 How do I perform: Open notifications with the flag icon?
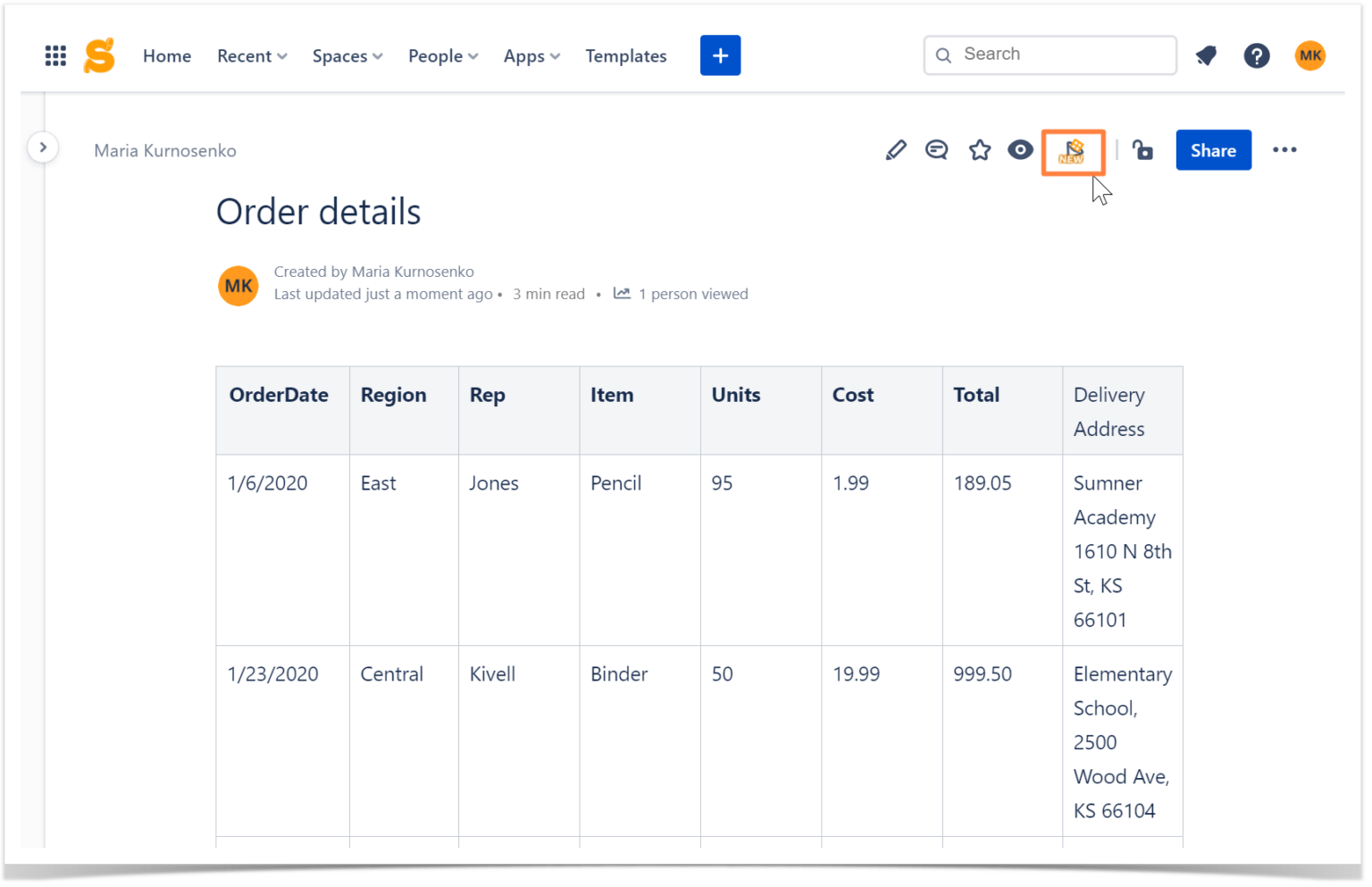[1206, 55]
